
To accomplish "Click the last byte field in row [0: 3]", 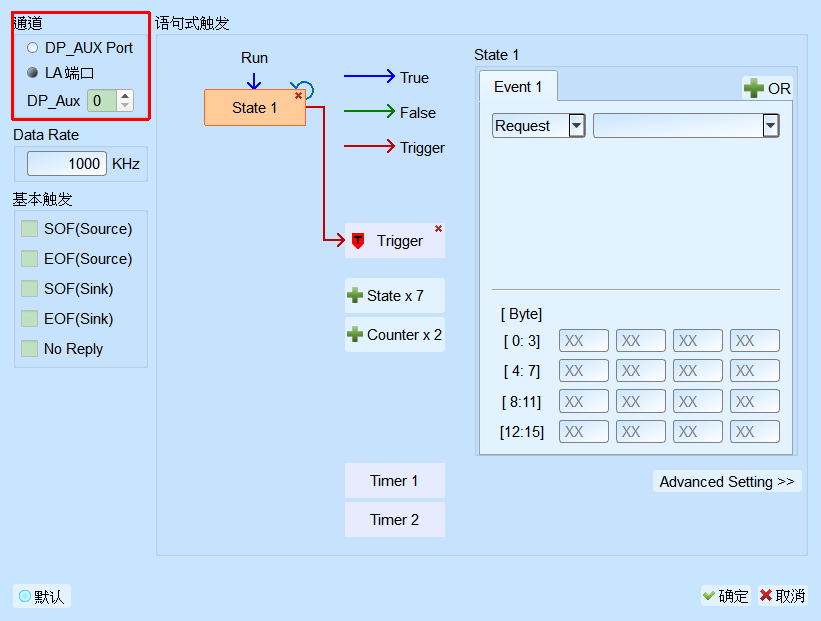I will 755,341.
